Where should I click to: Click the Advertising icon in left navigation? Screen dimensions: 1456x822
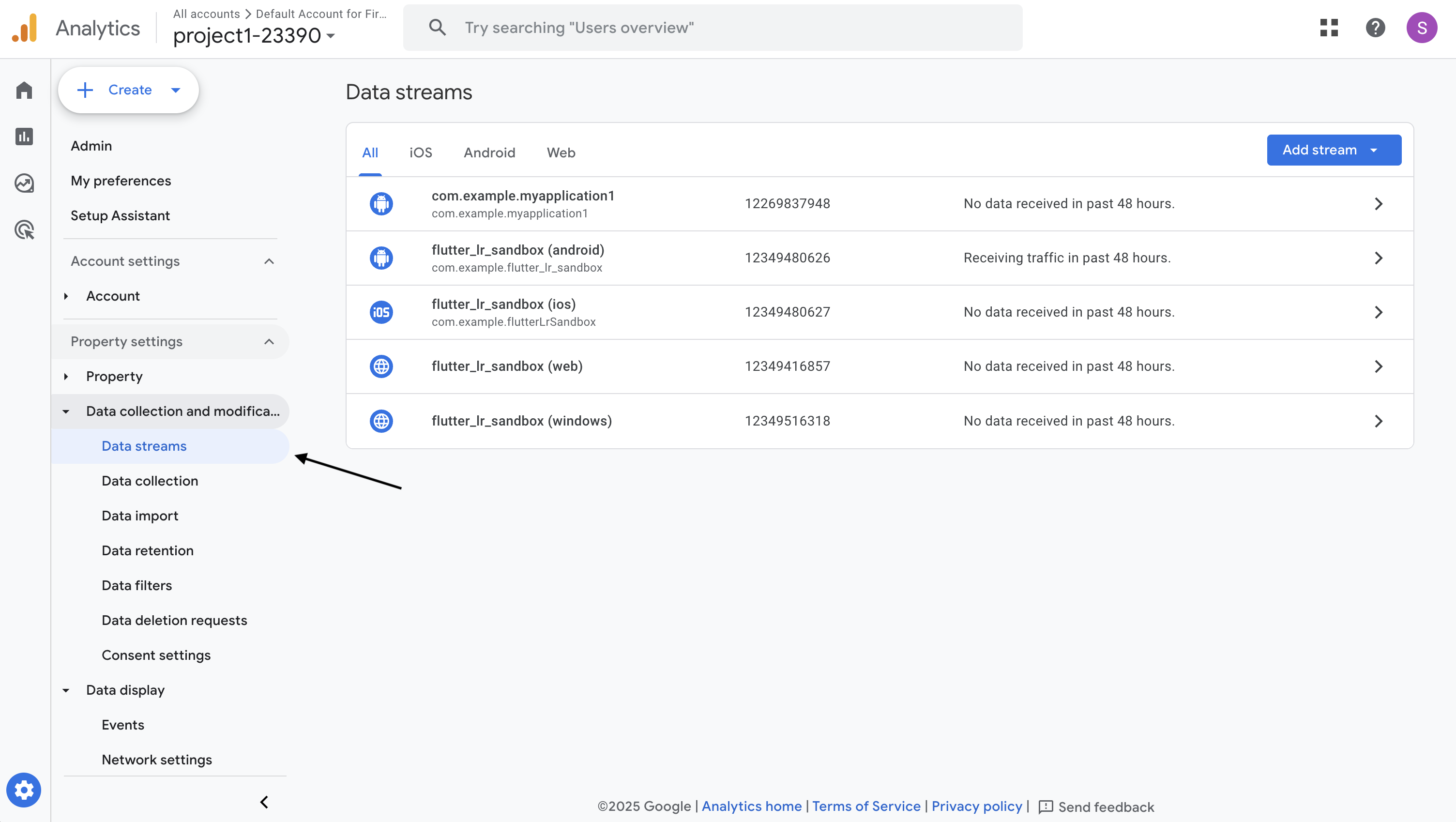[x=24, y=229]
